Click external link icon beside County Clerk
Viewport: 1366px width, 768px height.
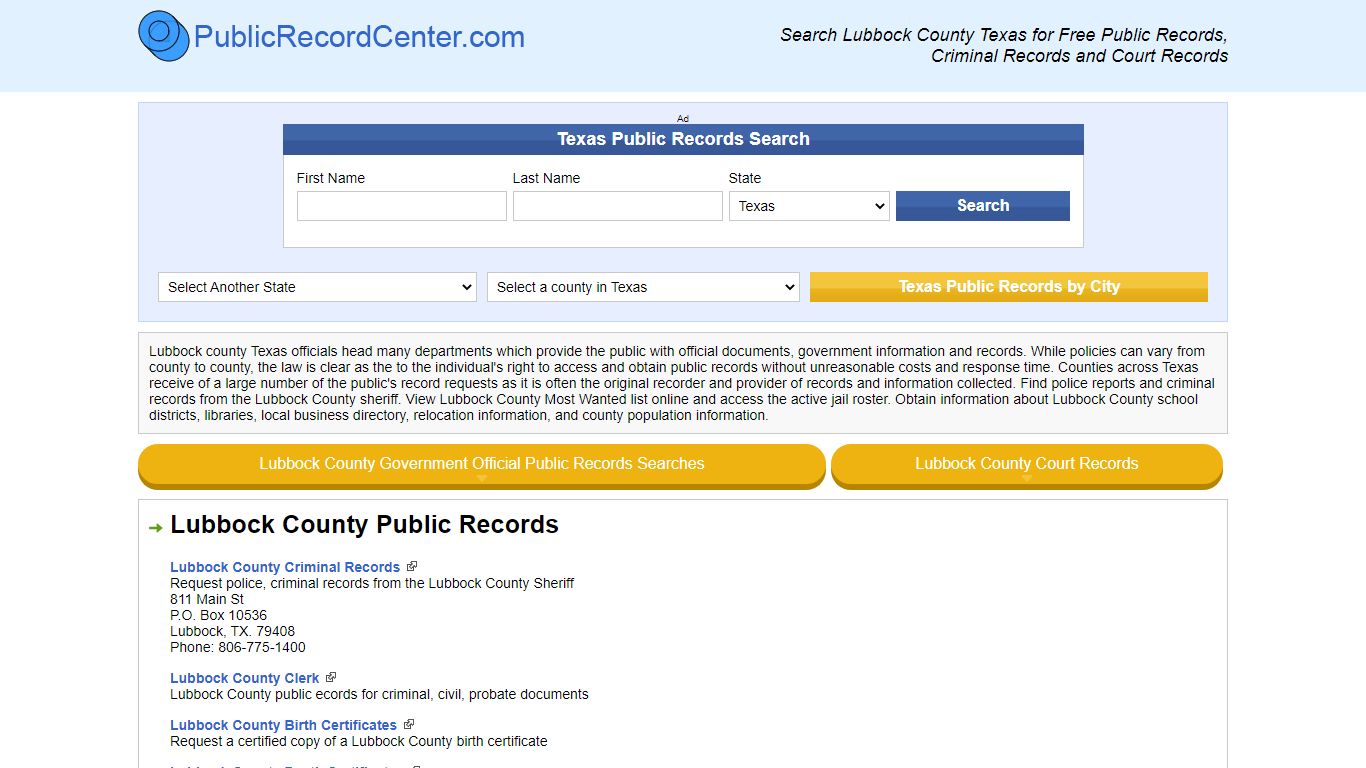pyautogui.click(x=331, y=677)
